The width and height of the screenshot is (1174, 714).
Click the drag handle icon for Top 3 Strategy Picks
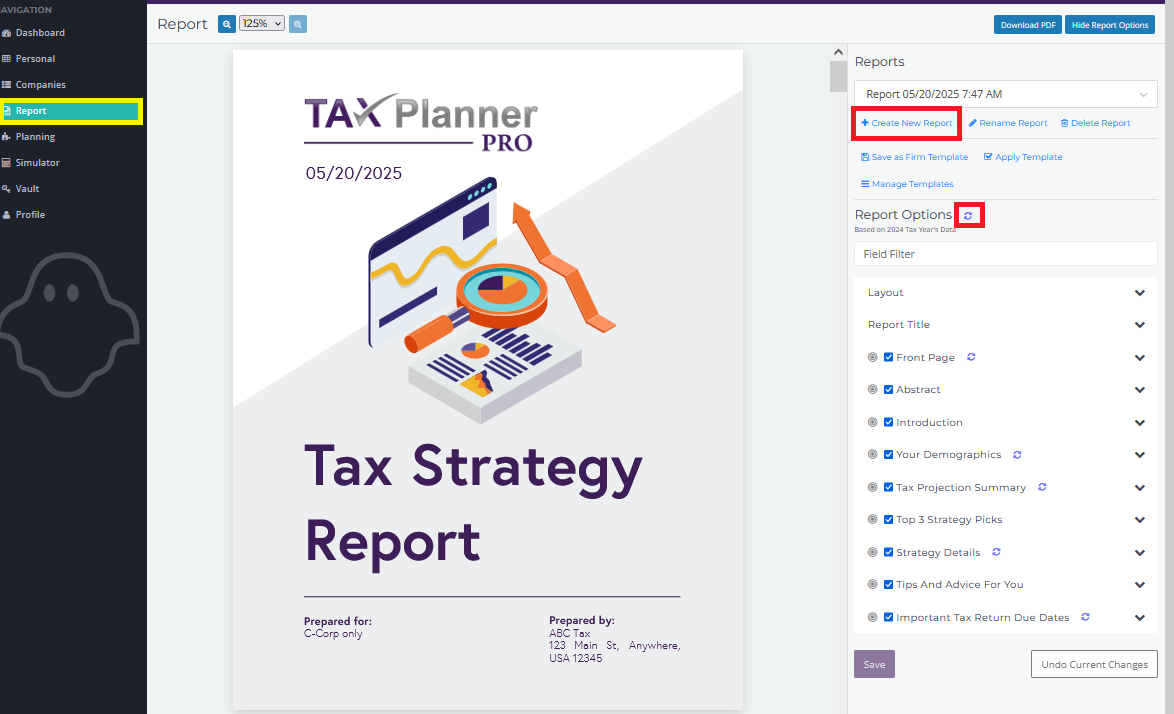pos(872,519)
